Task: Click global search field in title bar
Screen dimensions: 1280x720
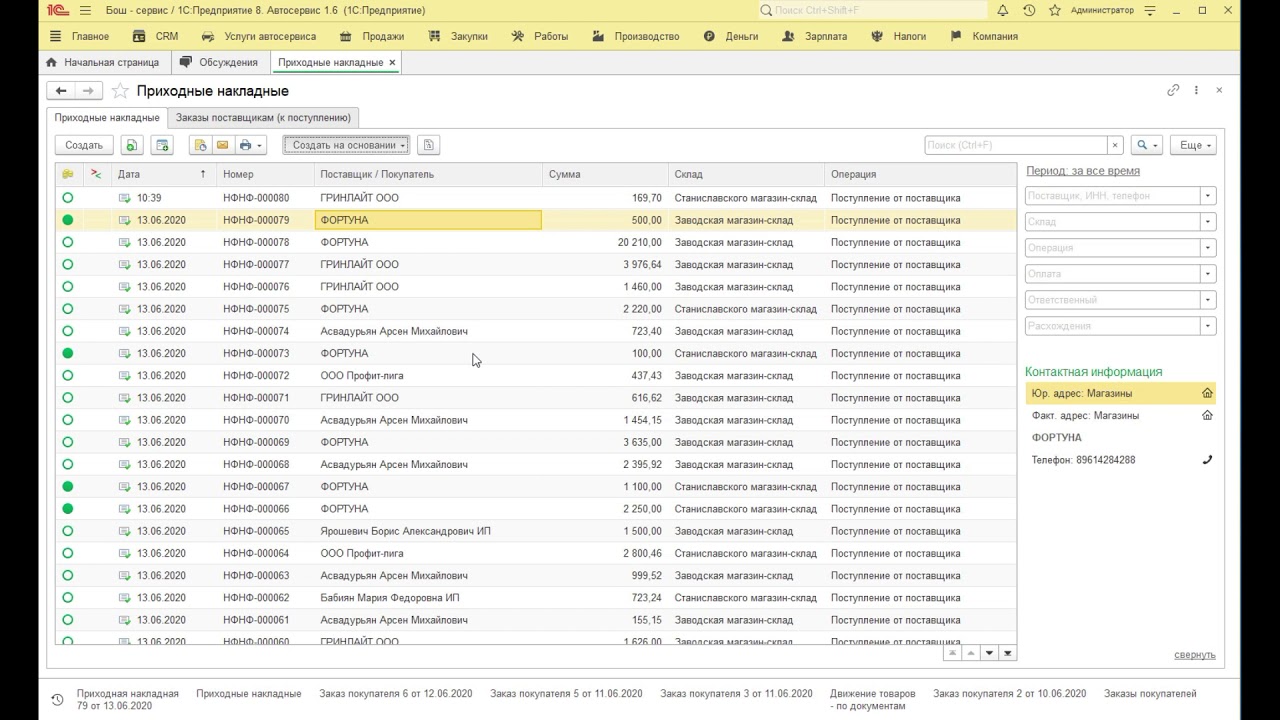Action: point(872,10)
